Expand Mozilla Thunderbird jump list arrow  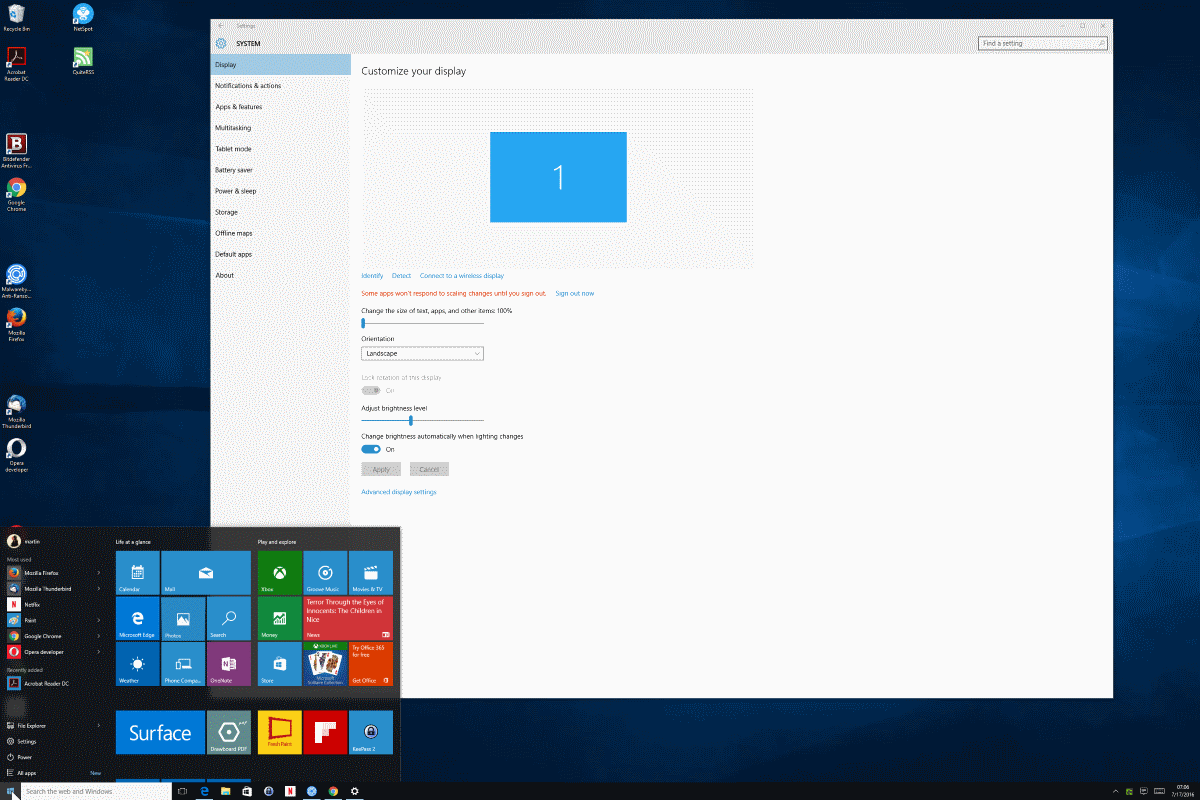tap(99, 589)
